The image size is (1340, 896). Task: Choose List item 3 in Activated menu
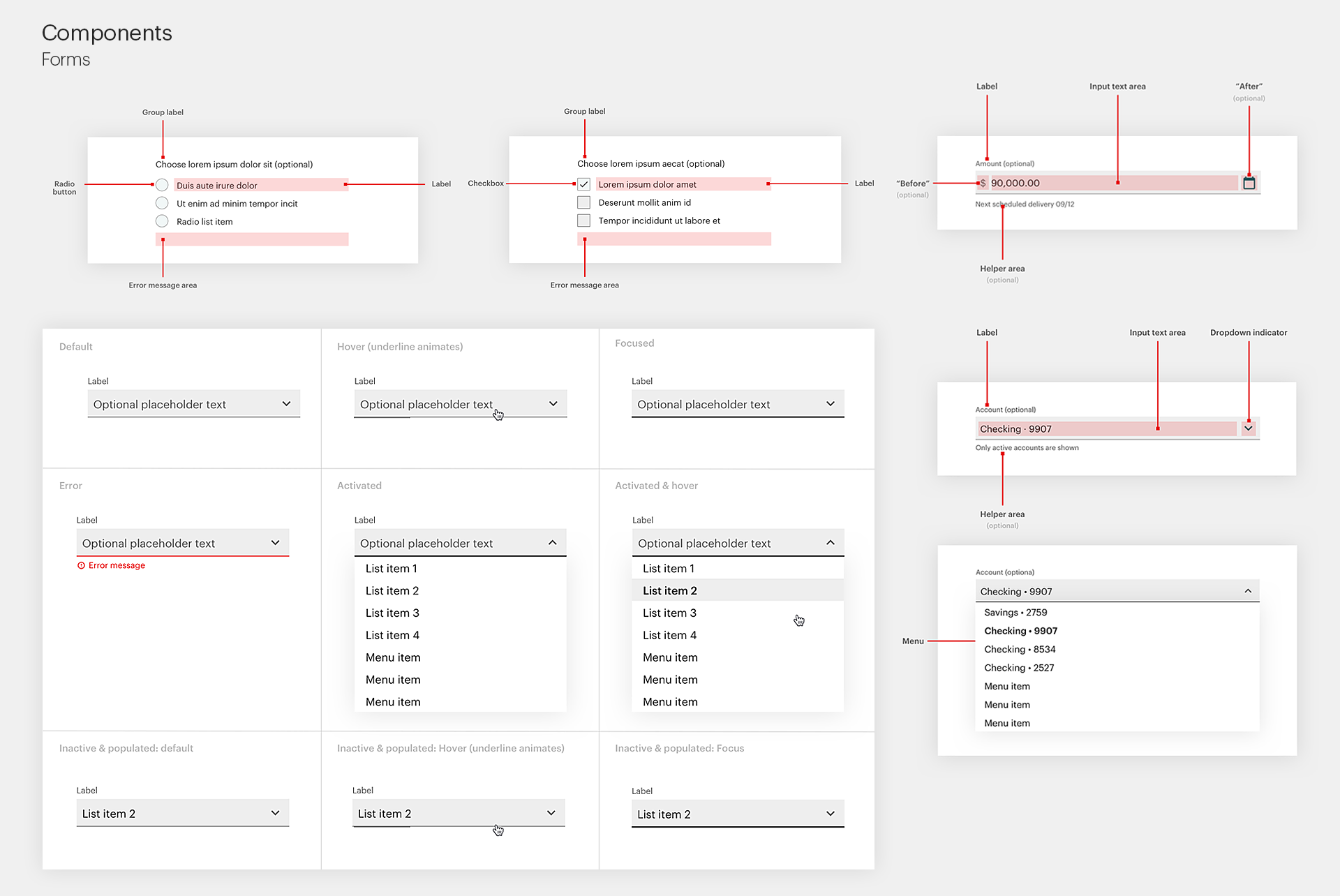392,613
